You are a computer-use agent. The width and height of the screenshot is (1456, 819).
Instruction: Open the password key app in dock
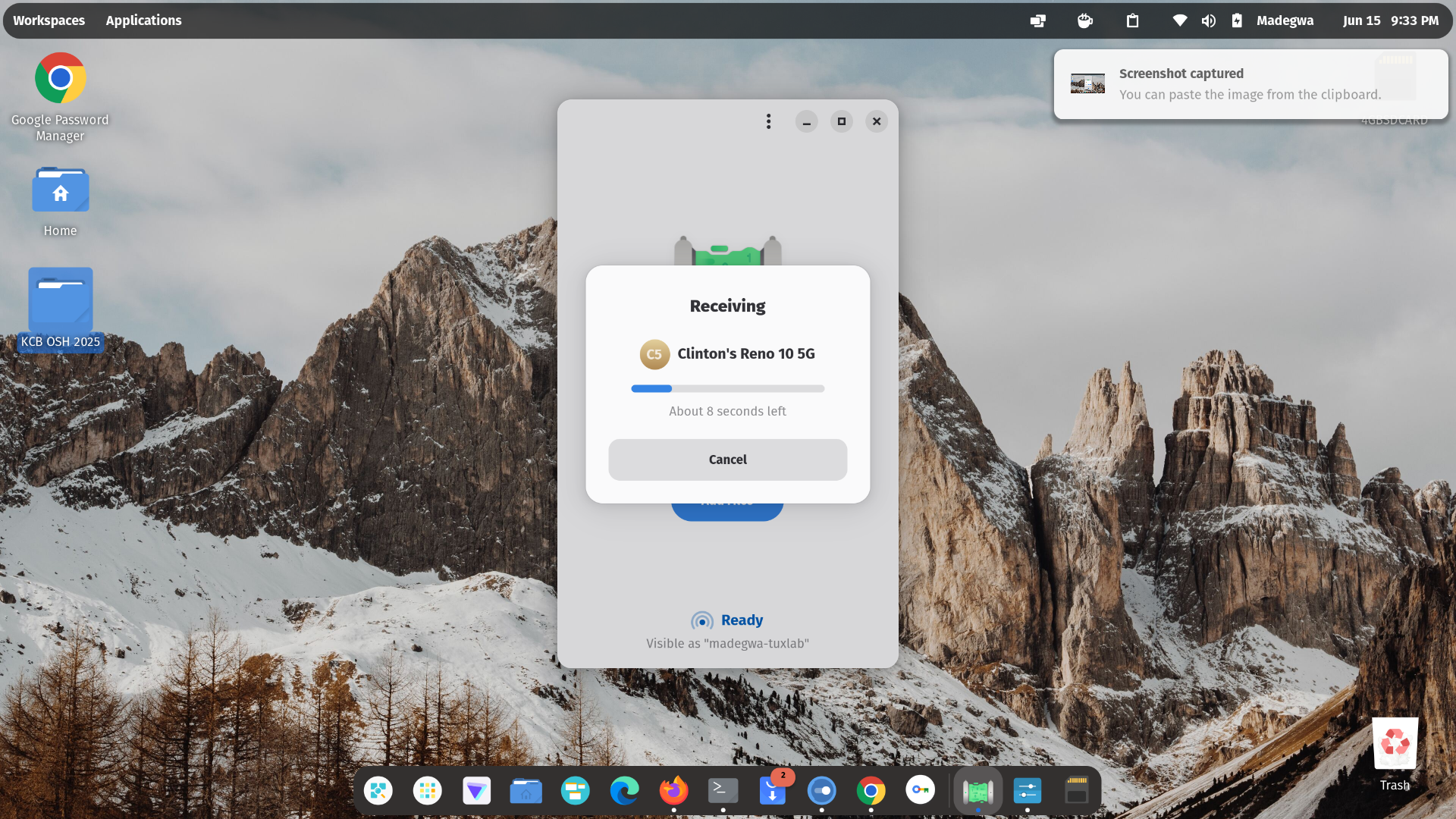[x=920, y=791]
